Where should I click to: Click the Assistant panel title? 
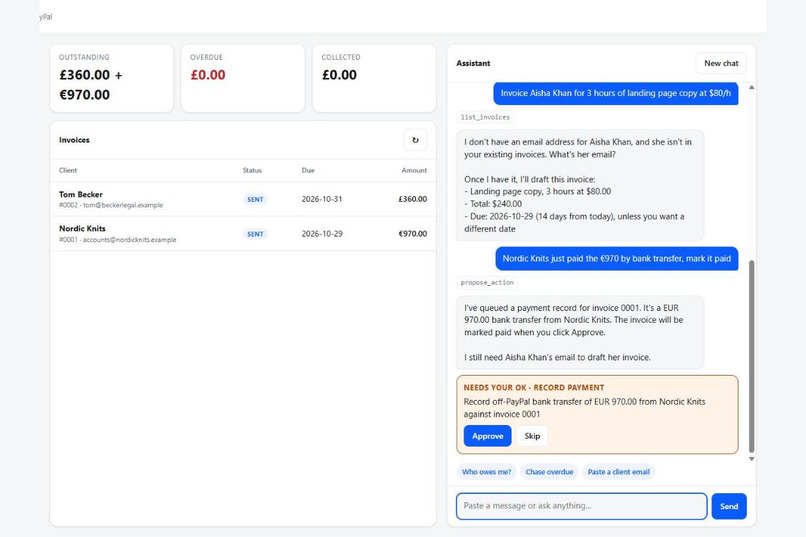point(473,63)
